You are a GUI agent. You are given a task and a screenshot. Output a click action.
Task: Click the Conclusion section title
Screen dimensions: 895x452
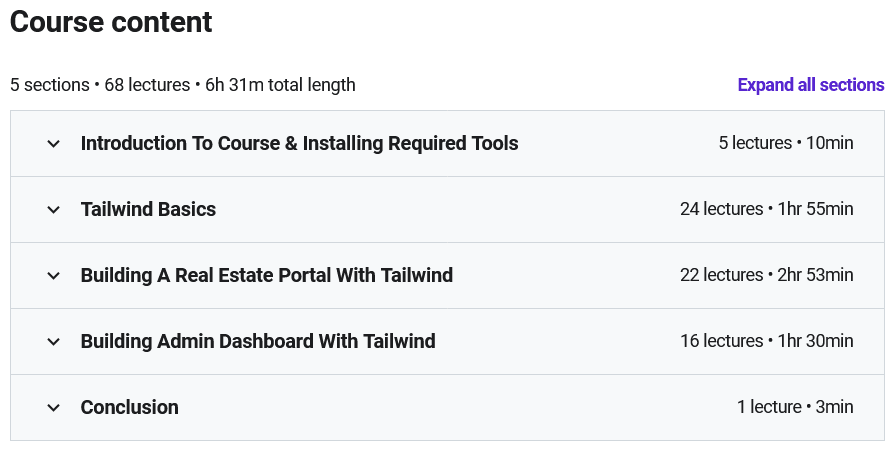[130, 407]
